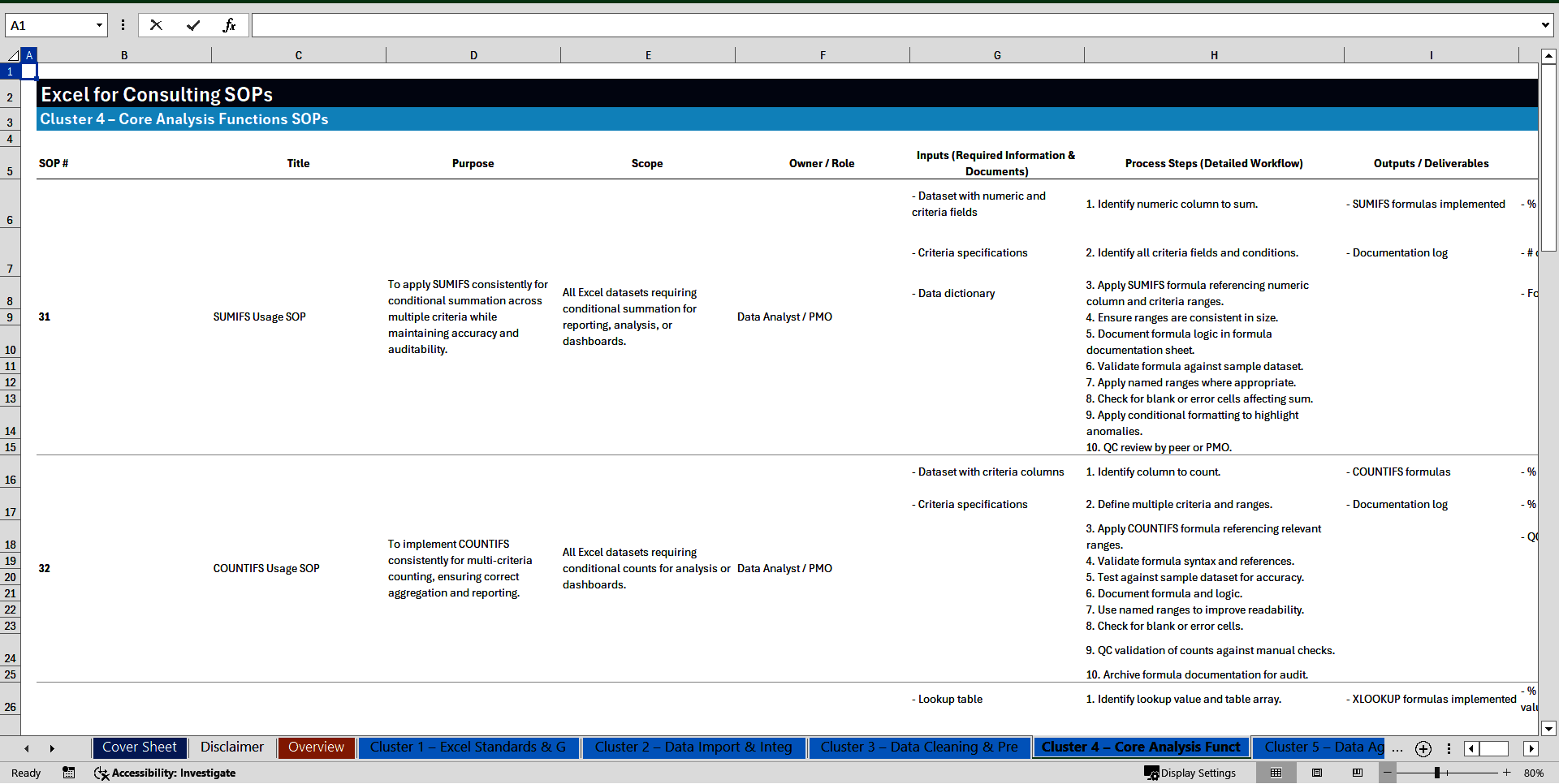
Task: Click the Display Settings button in status bar
Action: tap(1190, 773)
